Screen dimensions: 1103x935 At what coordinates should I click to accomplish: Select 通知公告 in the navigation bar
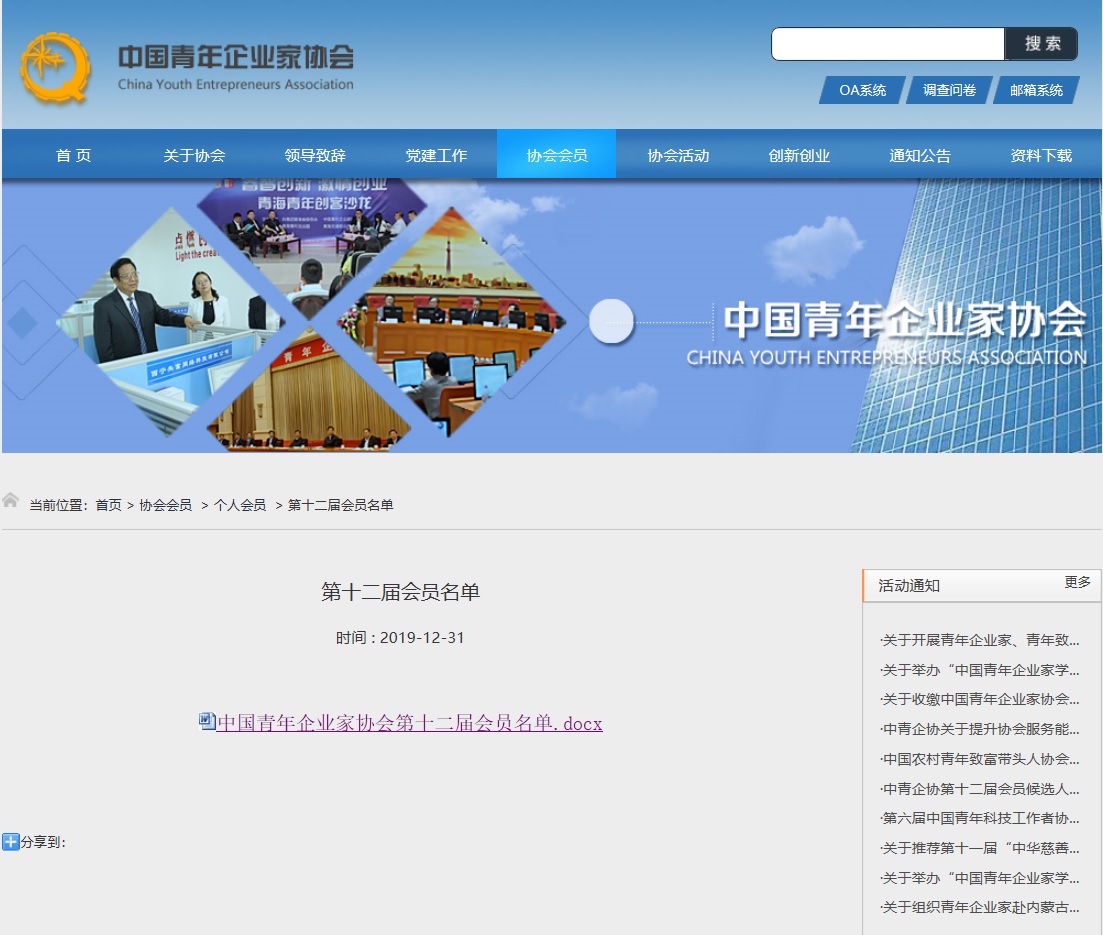(x=920, y=155)
